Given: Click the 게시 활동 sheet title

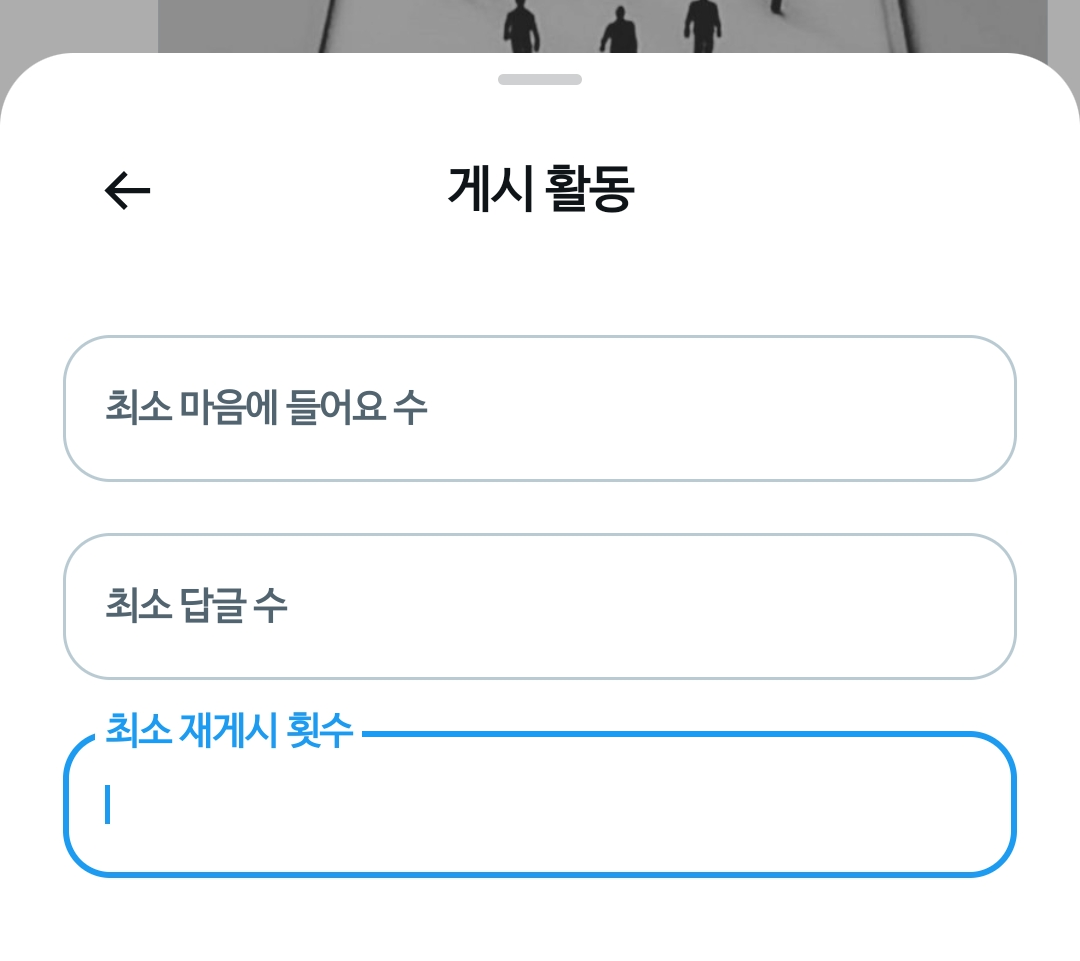Looking at the screenshot, I should (x=541, y=189).
